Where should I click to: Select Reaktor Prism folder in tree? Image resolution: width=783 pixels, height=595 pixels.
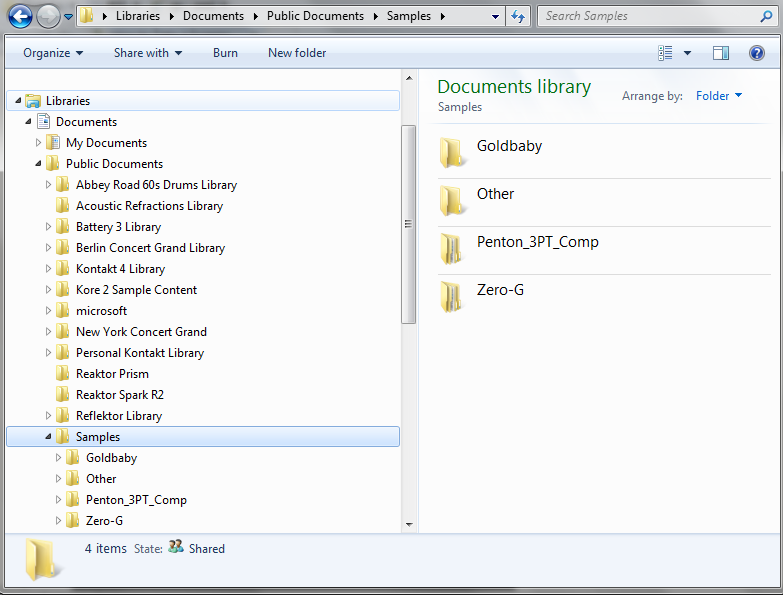pyautogui.click(x=112, y=373)
